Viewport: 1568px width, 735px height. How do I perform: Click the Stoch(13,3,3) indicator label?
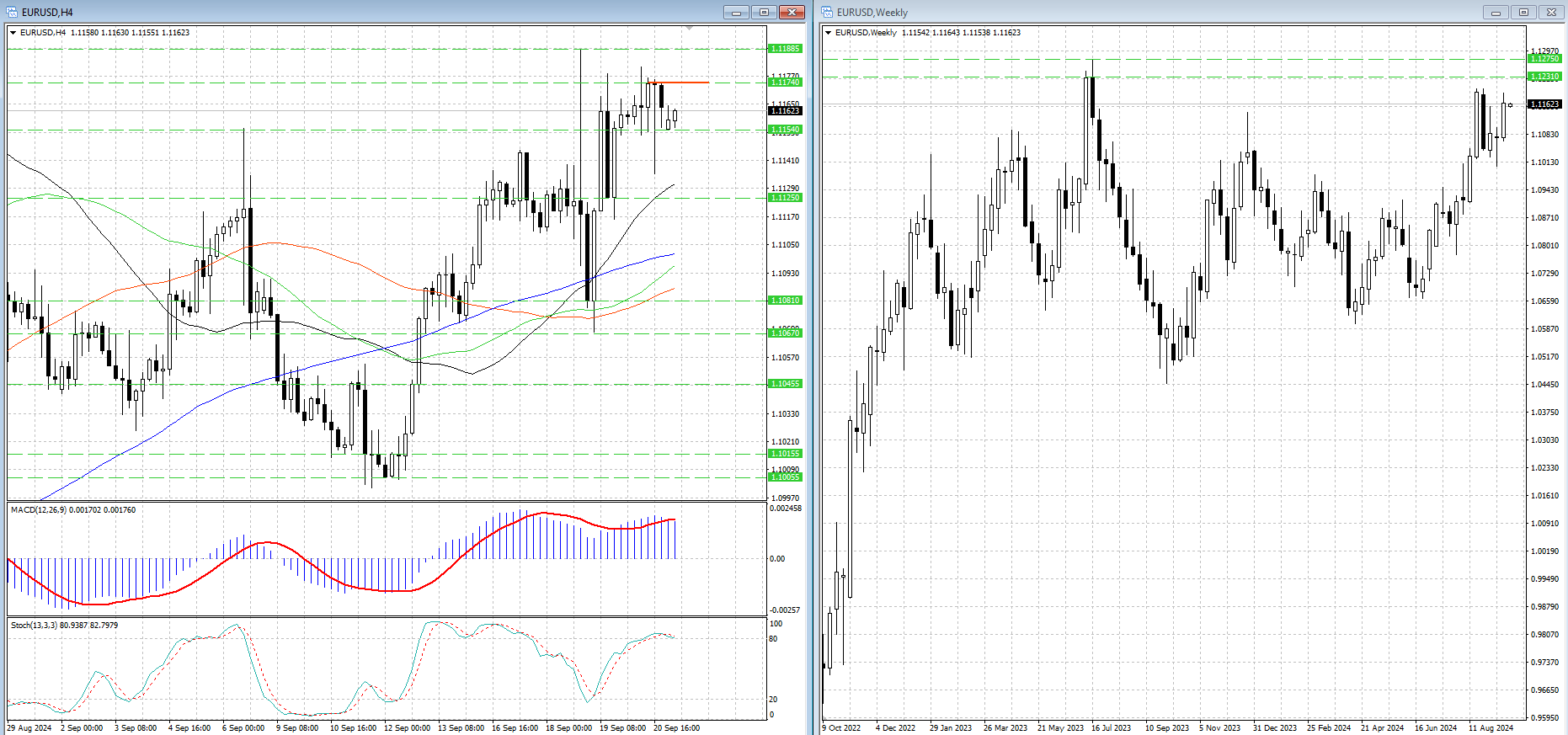[x=65, y=626]
